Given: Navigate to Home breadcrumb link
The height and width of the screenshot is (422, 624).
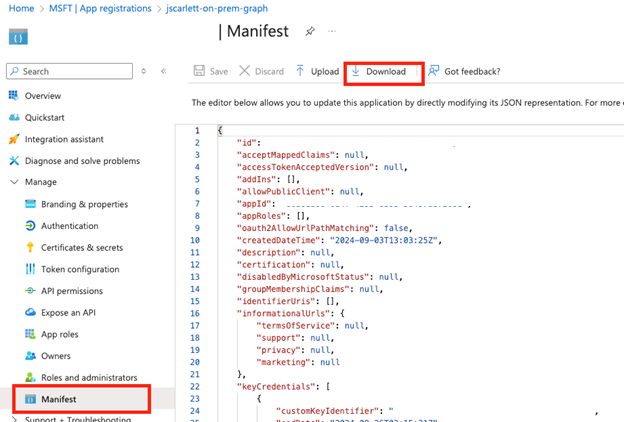Looking at the screenshot, I should (20, 8).
